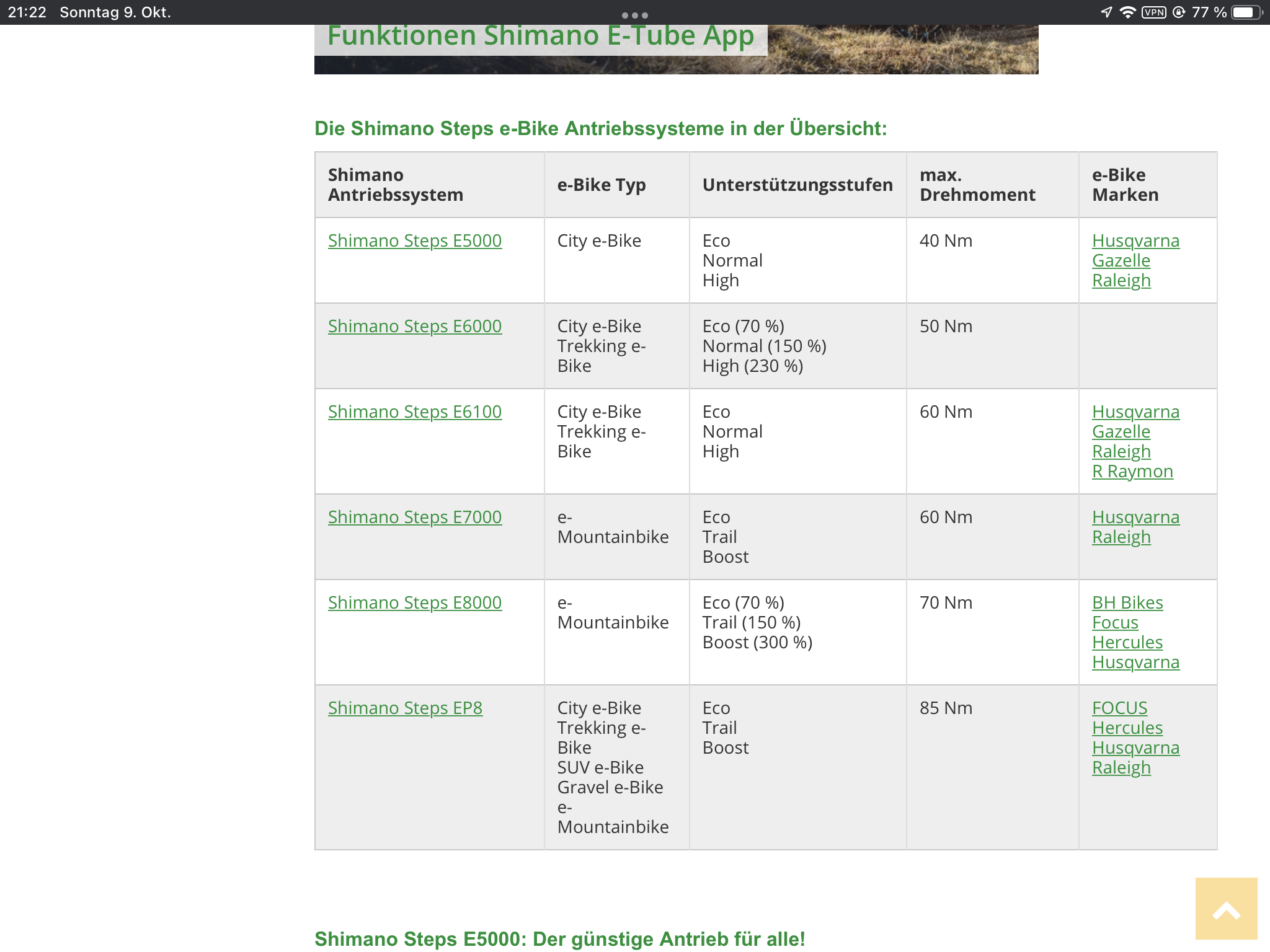Image resolution: width=1270 pixels, height=952 pixels.
Task: Open the Shimano Steps E5000 link
Action: (x=415, y=240)
